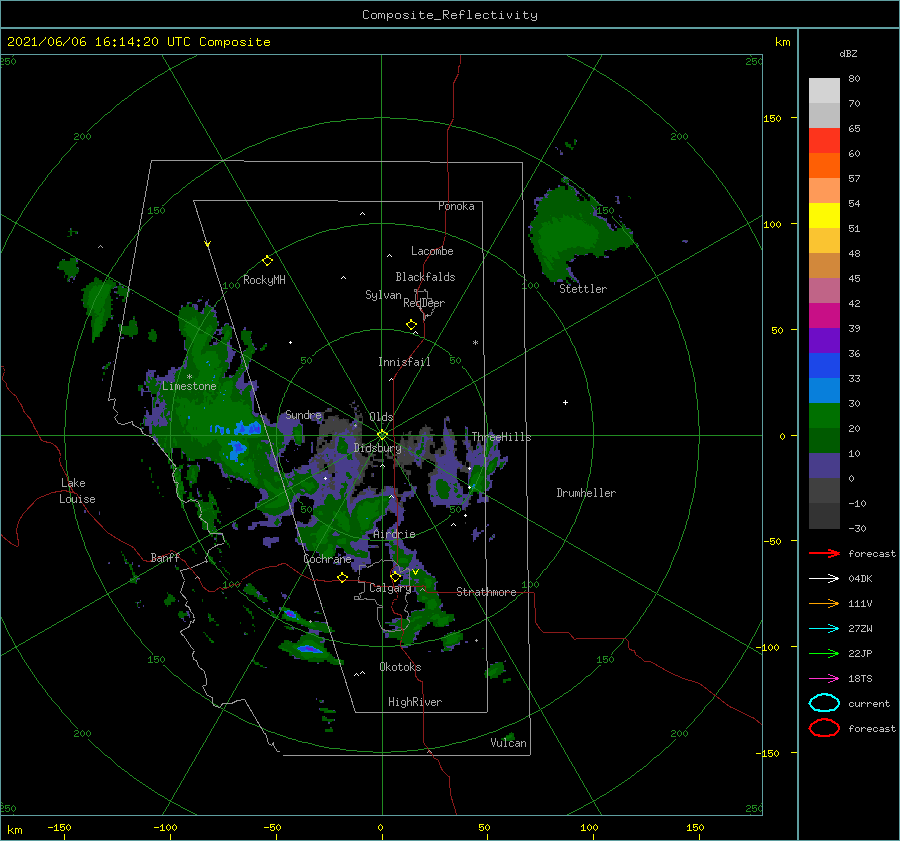Click the cyan current ellipse icon
Screen dimensions: 900x841
tap(824, 703)
